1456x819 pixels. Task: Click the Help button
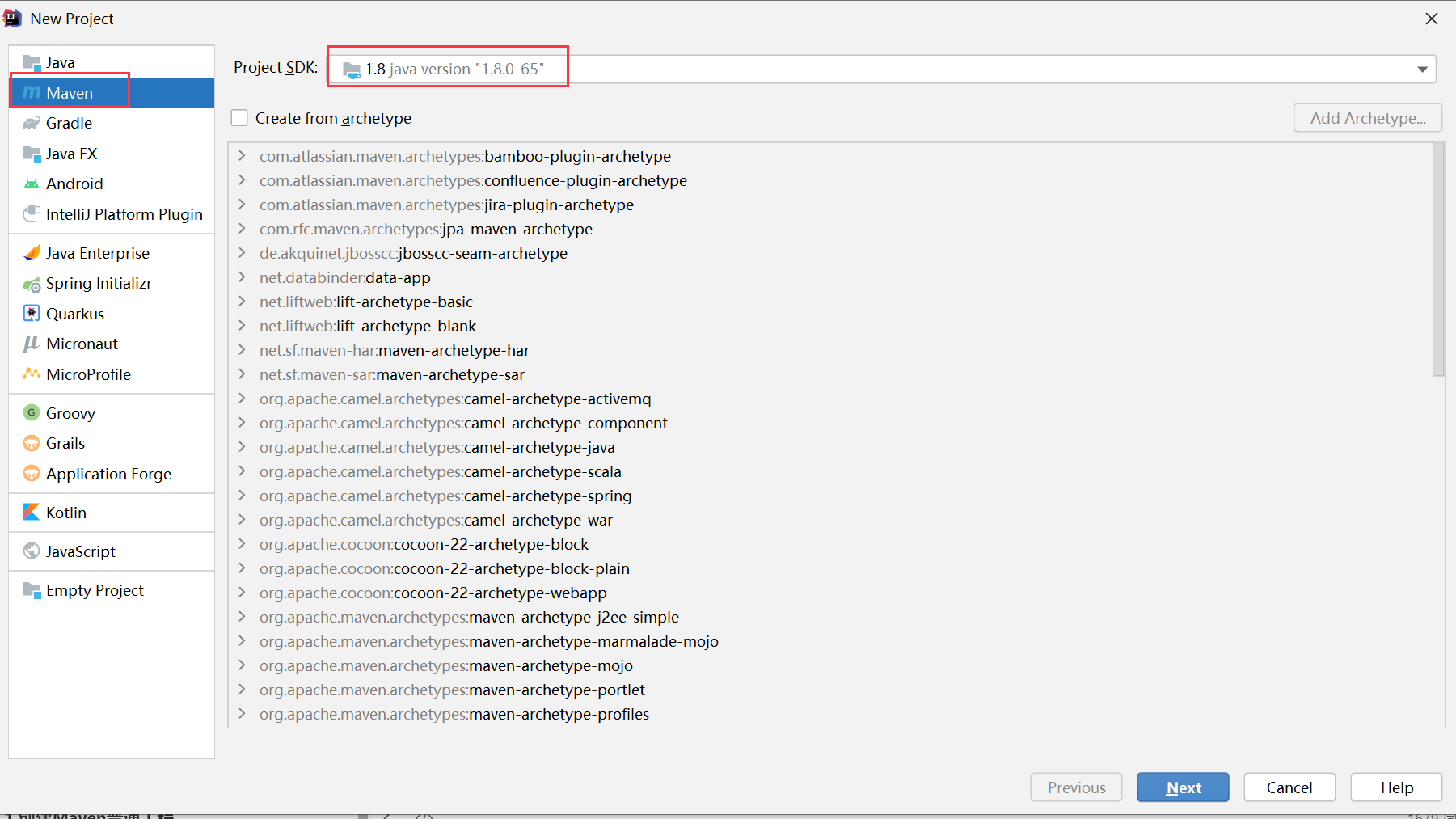[1396, 787]
